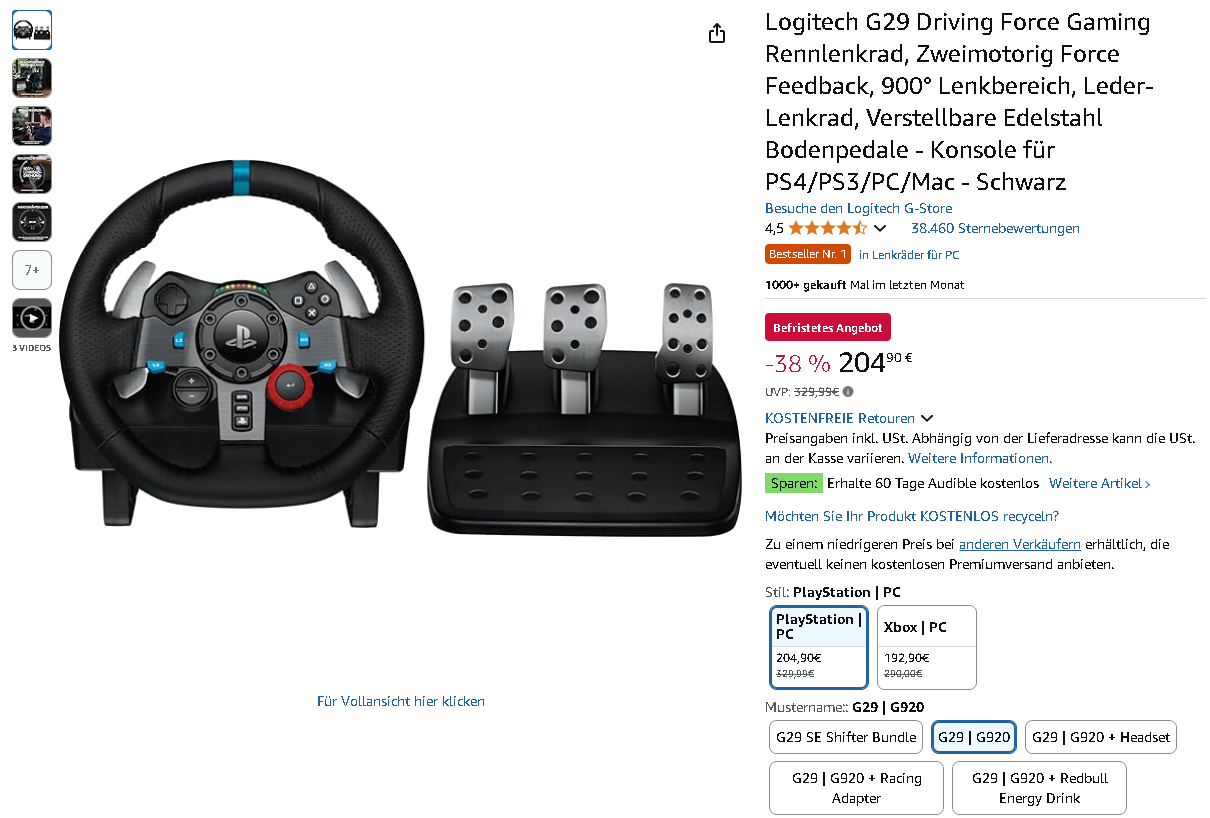
Task: Click 'Für Vollansicht hier klicken' text
Action: [401, 701]
